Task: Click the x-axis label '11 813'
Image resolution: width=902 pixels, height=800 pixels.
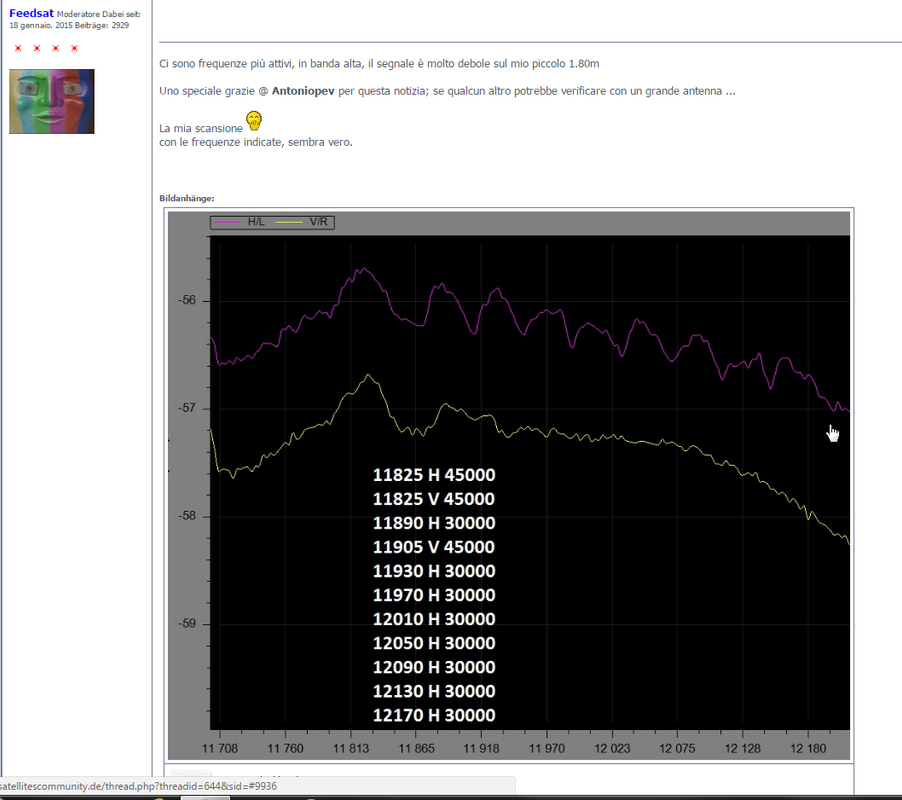Action: pos(351,748)
